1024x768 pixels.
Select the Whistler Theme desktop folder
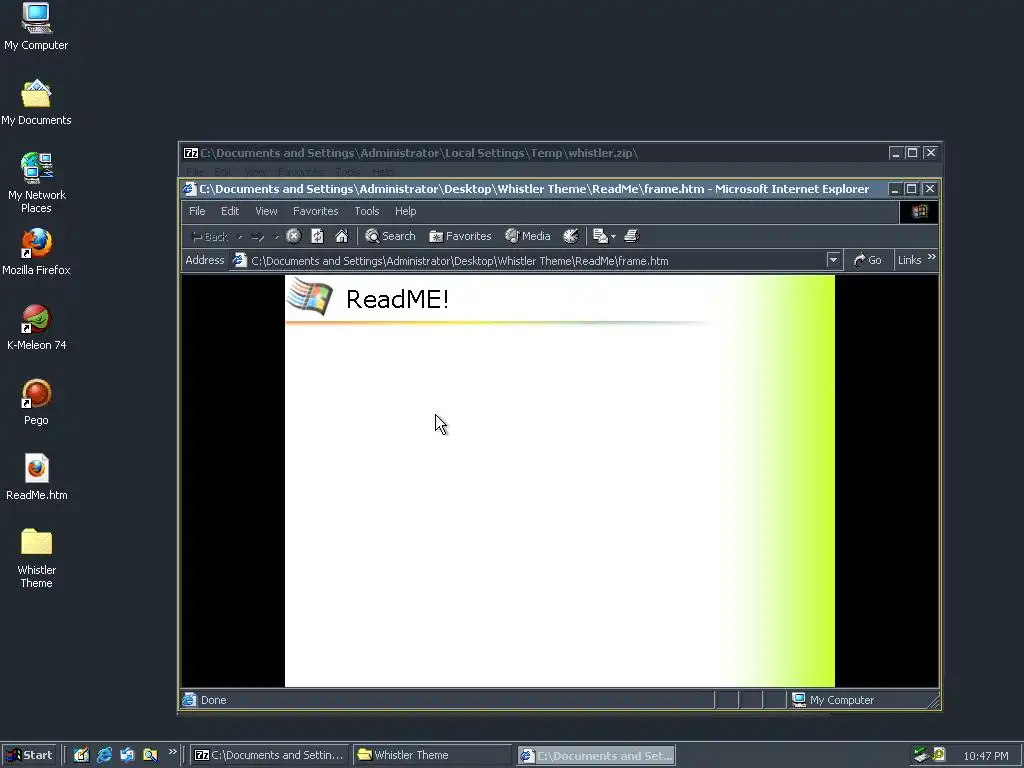37,558
